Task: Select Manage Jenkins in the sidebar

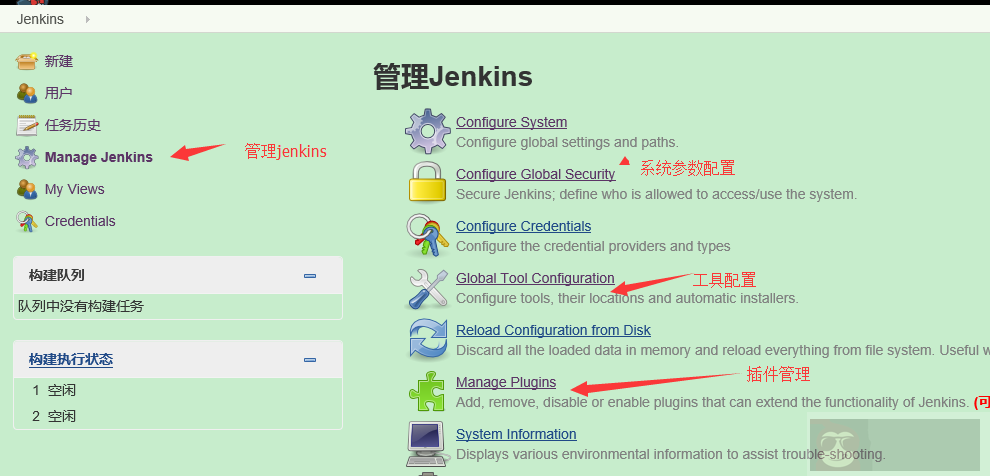Action: 98,157
